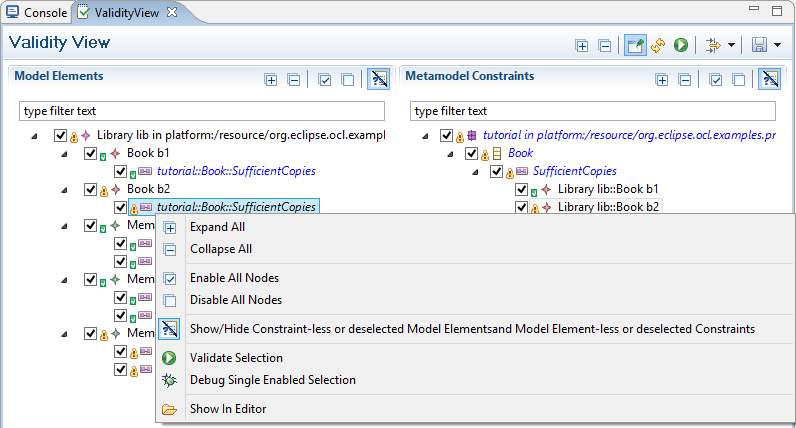Image resolution: width=796 pixels, height=428 pixels.
Task: Open the save dropdown arrow in main toolbar
Action: (777, 45)
